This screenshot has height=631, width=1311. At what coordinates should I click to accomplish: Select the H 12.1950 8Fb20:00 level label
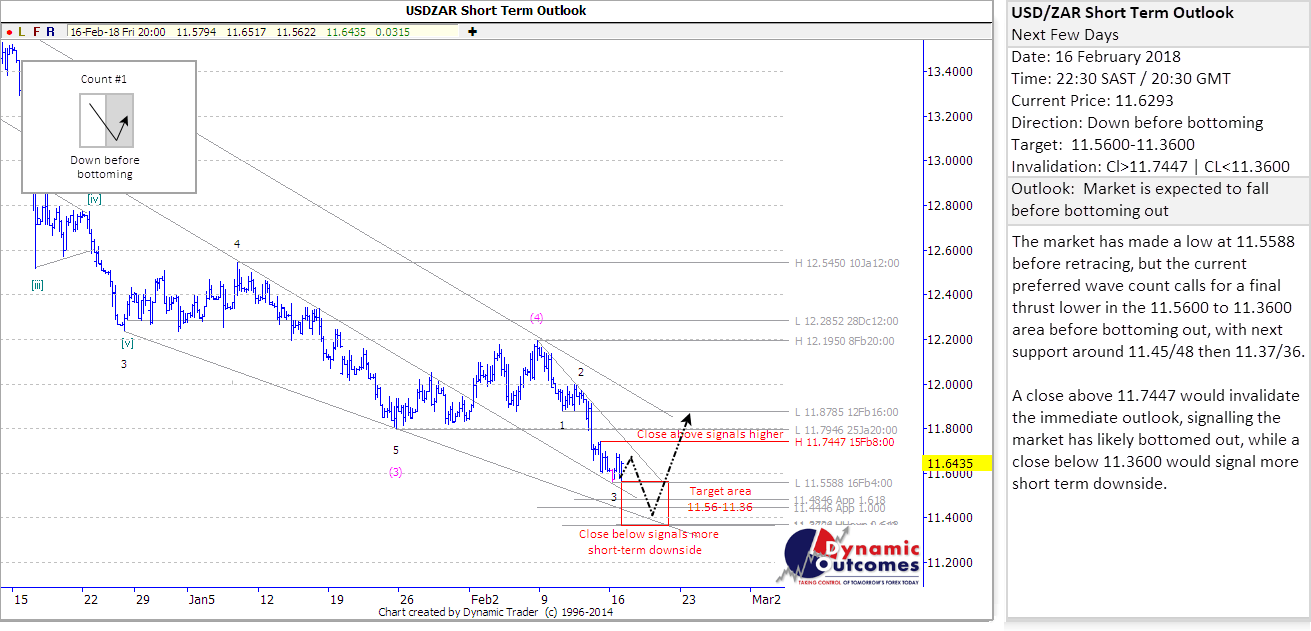click(845, 341)
